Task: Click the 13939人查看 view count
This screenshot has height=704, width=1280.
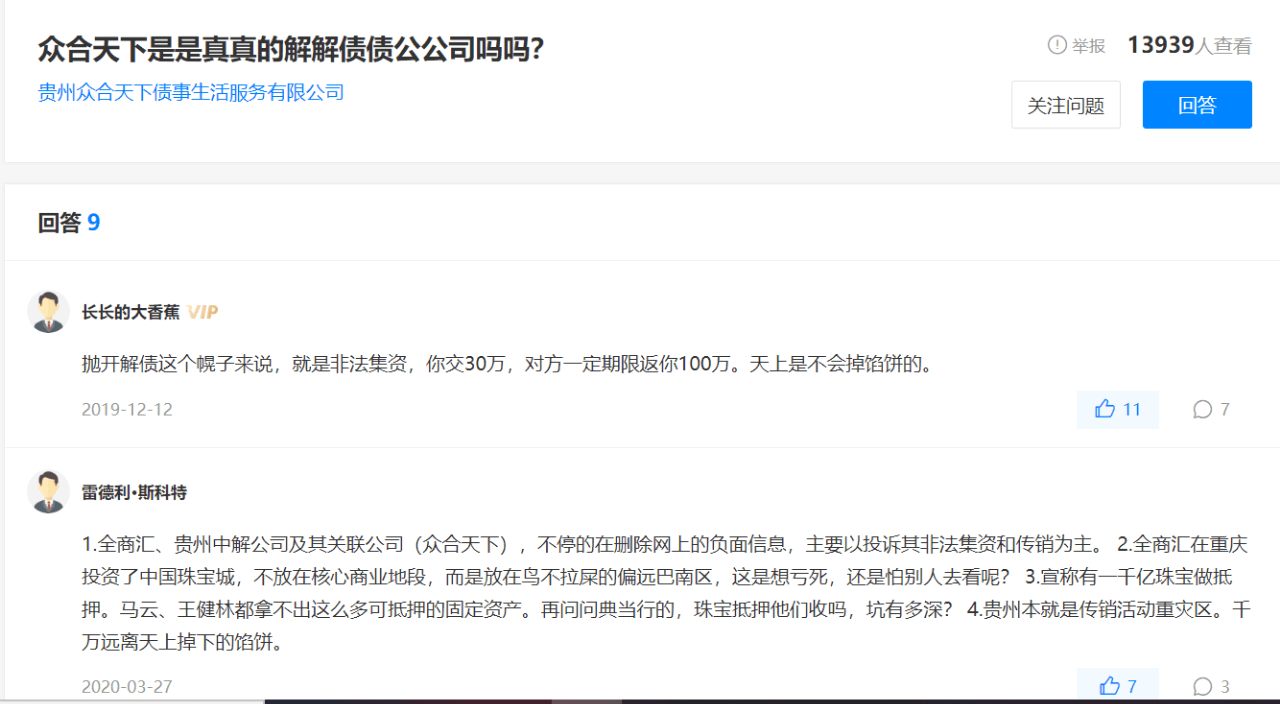Action: 1189,45
